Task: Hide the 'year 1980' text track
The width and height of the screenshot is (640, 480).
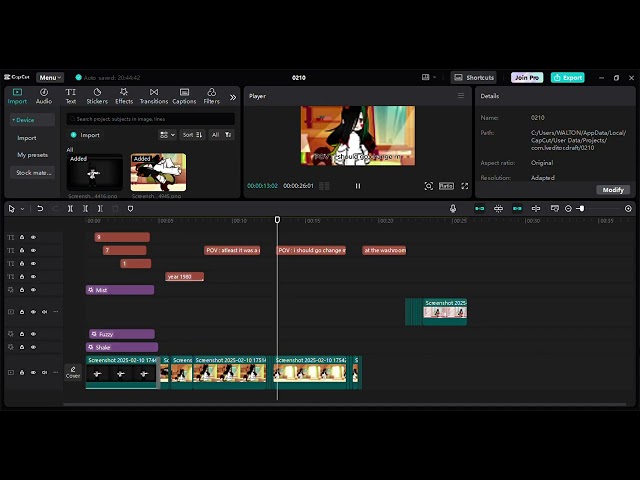Action: (33, 277)
